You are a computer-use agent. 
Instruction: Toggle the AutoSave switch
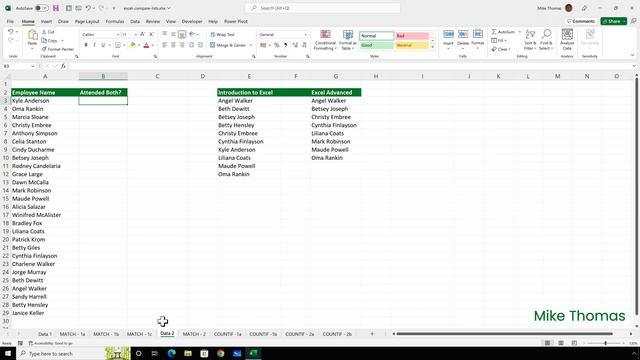(x=41, y=8)
